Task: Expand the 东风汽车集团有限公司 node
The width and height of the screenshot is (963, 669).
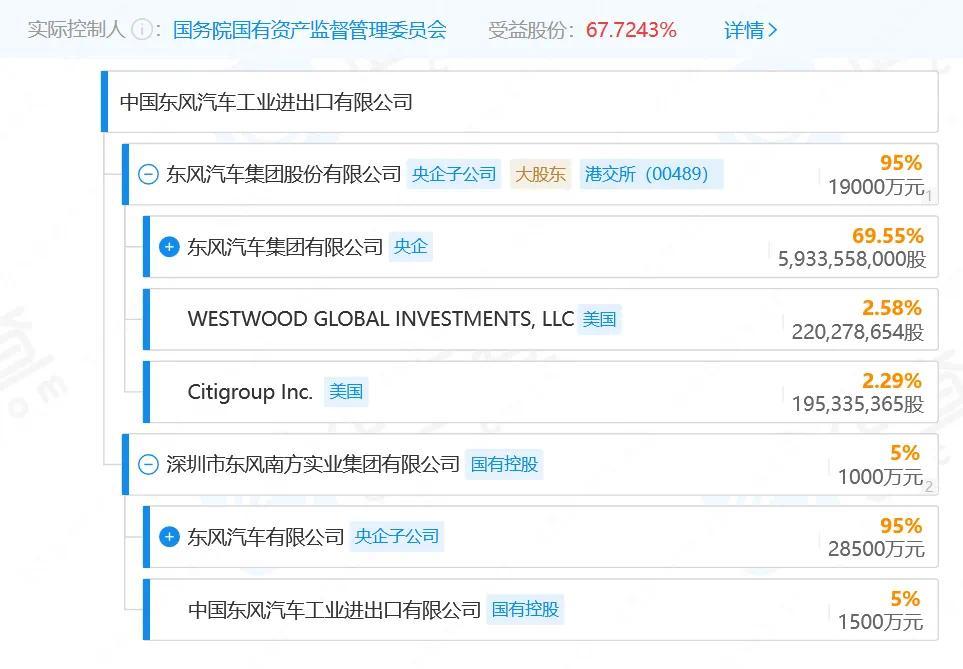Action: [169, 247]
